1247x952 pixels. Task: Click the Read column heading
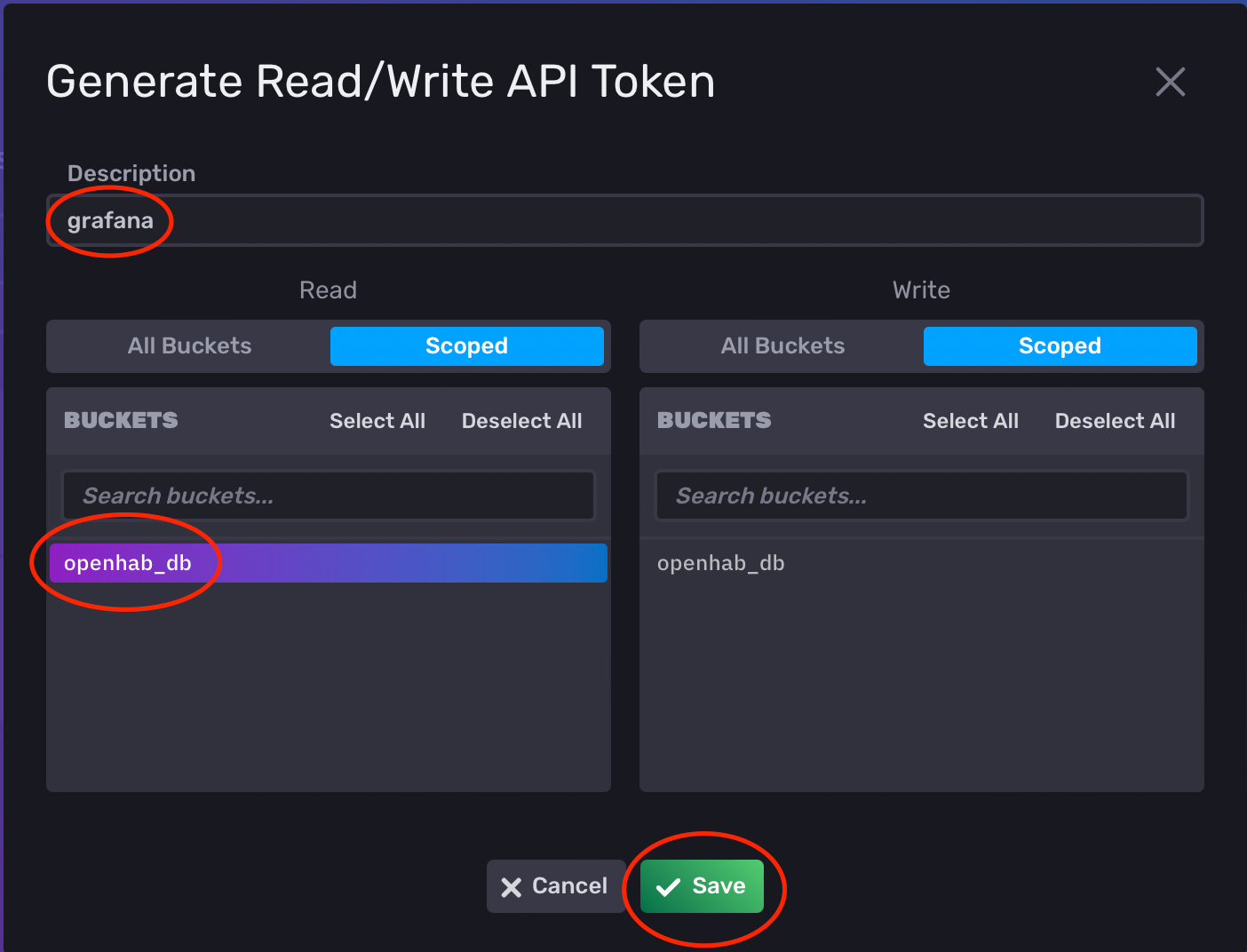tap(328, 290)
